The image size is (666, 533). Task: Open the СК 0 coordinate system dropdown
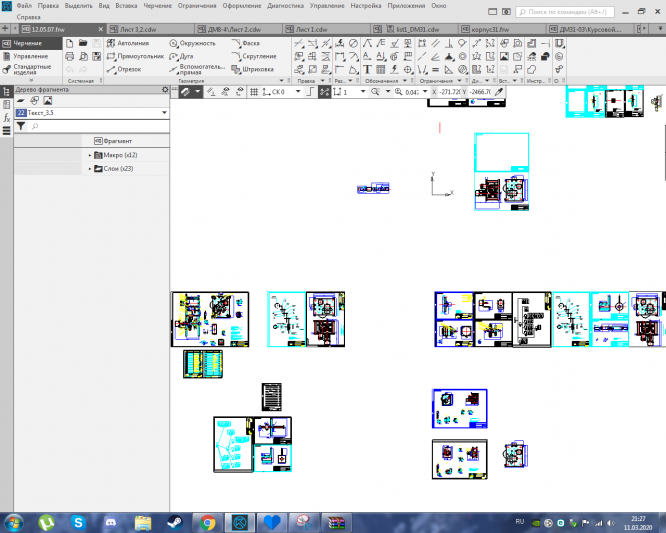point(298,92)
